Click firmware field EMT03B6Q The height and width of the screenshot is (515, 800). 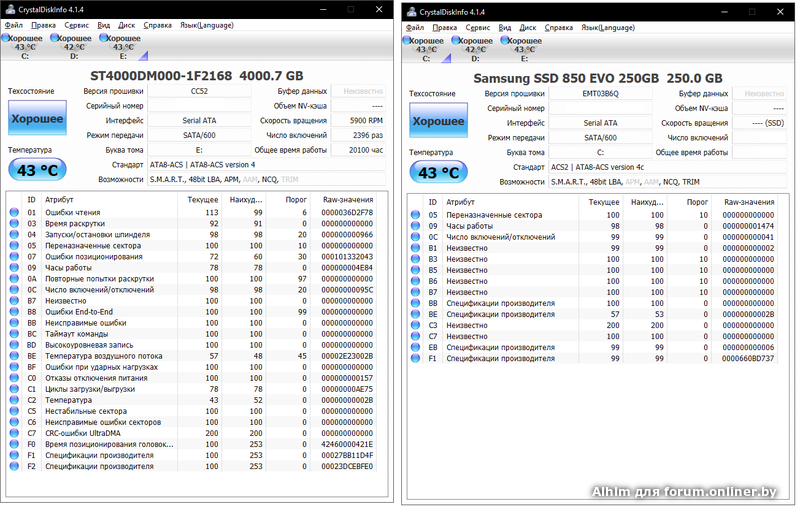(x=600, y=93)
